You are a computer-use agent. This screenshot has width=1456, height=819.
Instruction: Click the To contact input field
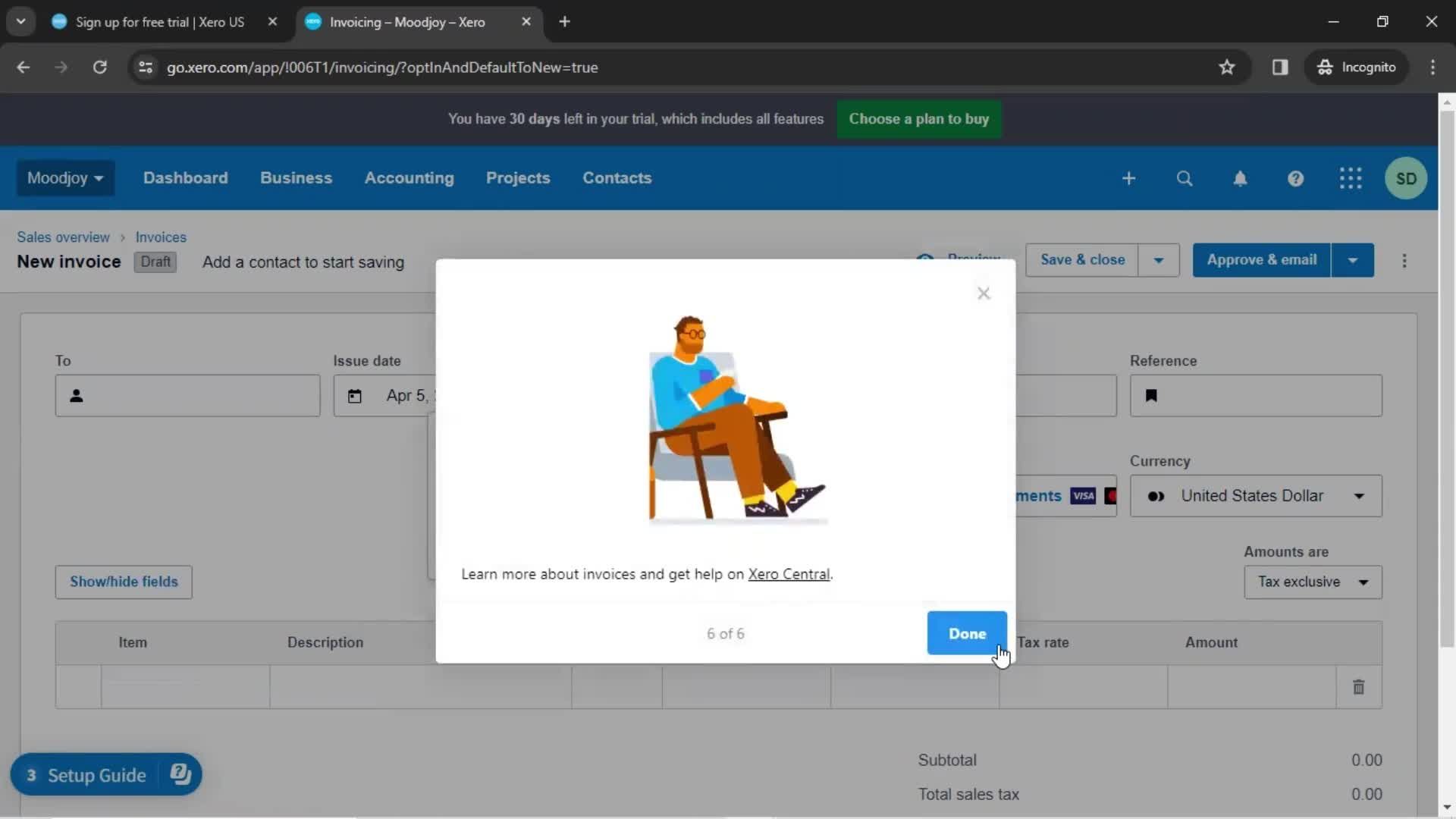(187, 396)
